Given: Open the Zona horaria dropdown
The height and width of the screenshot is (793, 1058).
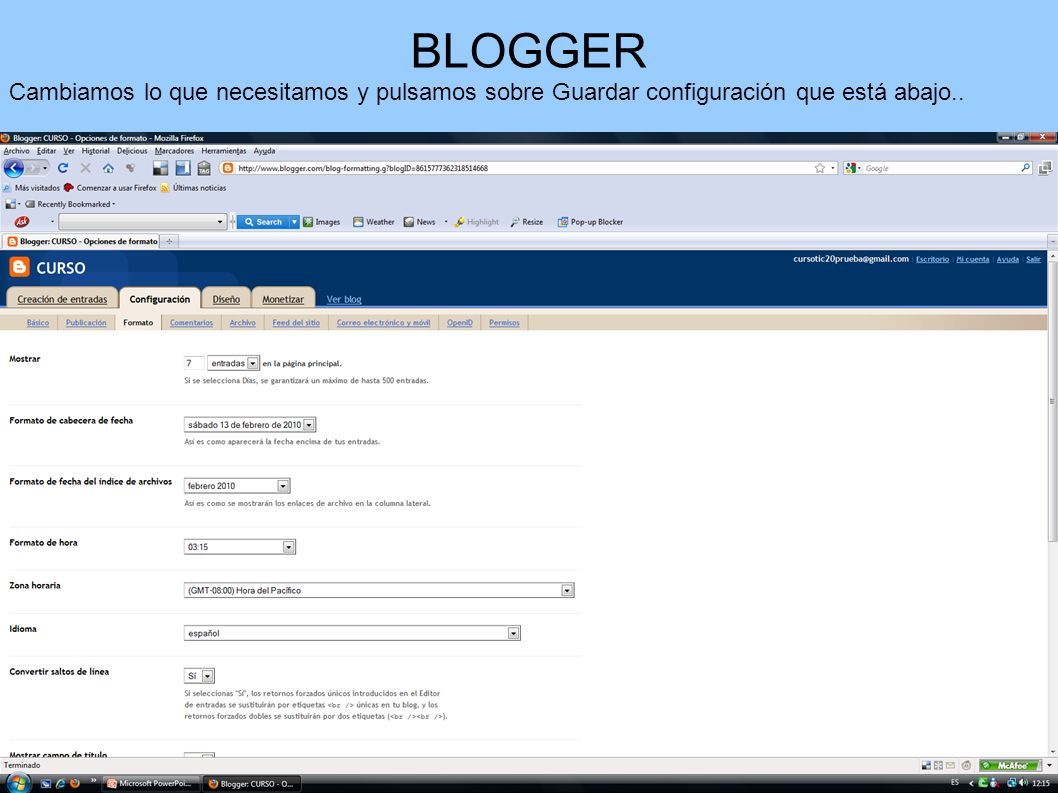Looking at the screenshot, I should coord(379,591).
